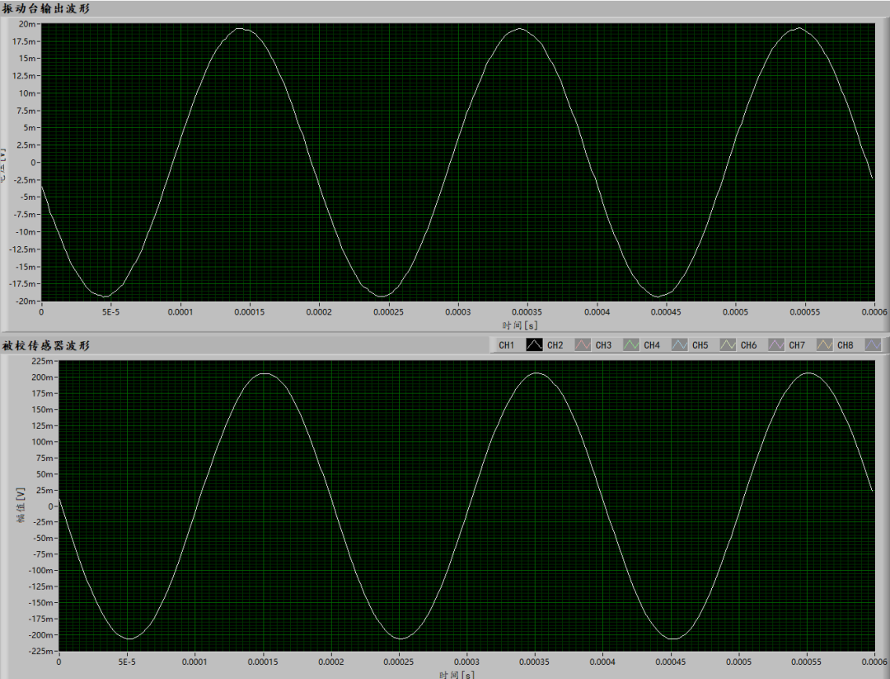
Task: Open the CH8 violet plot-style icon in legend
Action: pos(872,345)
